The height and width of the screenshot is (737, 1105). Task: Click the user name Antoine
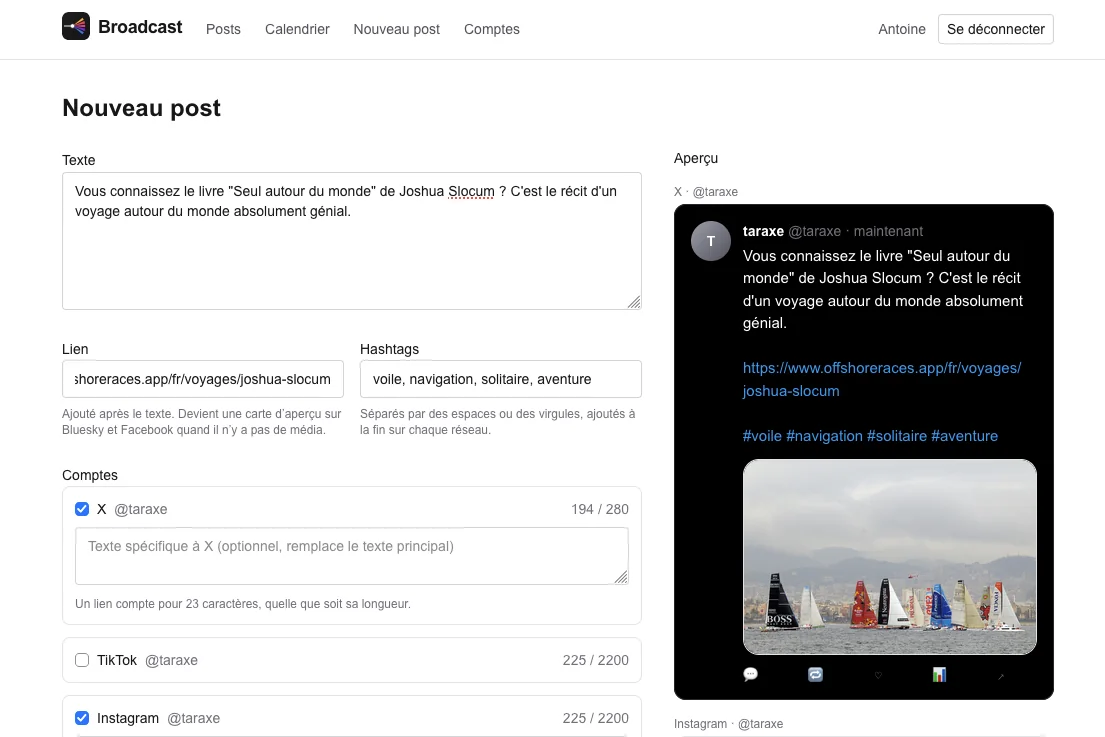[x=901, y=29]
